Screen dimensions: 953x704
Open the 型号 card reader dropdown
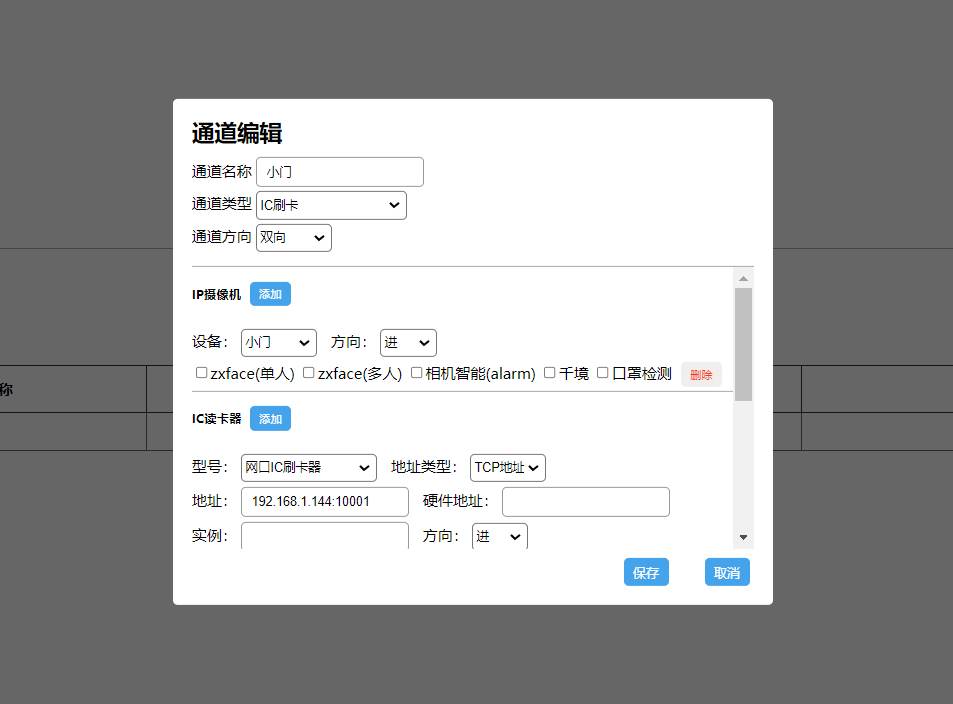[x=309, y=467]
